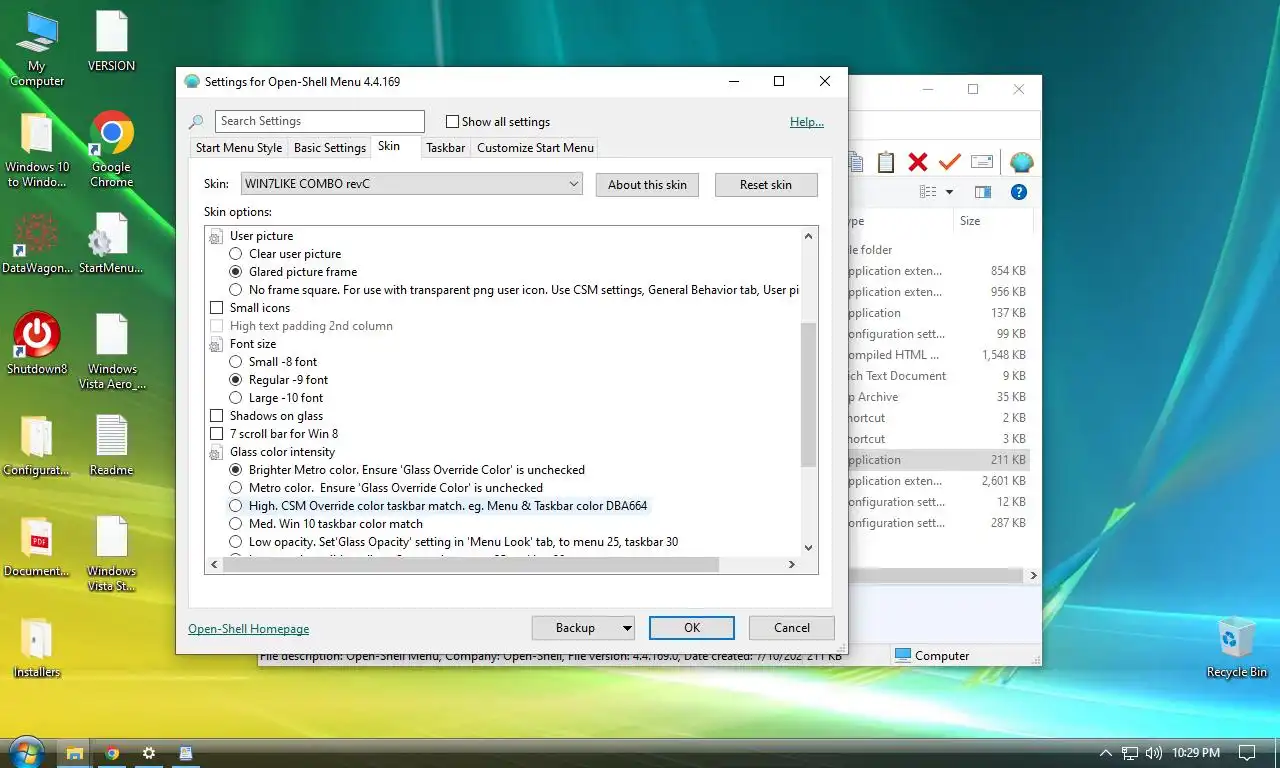Select the High. CSM Override color radio option
Image resolution: width=1280 pixels, height=768 pixels.
(236, 506)
